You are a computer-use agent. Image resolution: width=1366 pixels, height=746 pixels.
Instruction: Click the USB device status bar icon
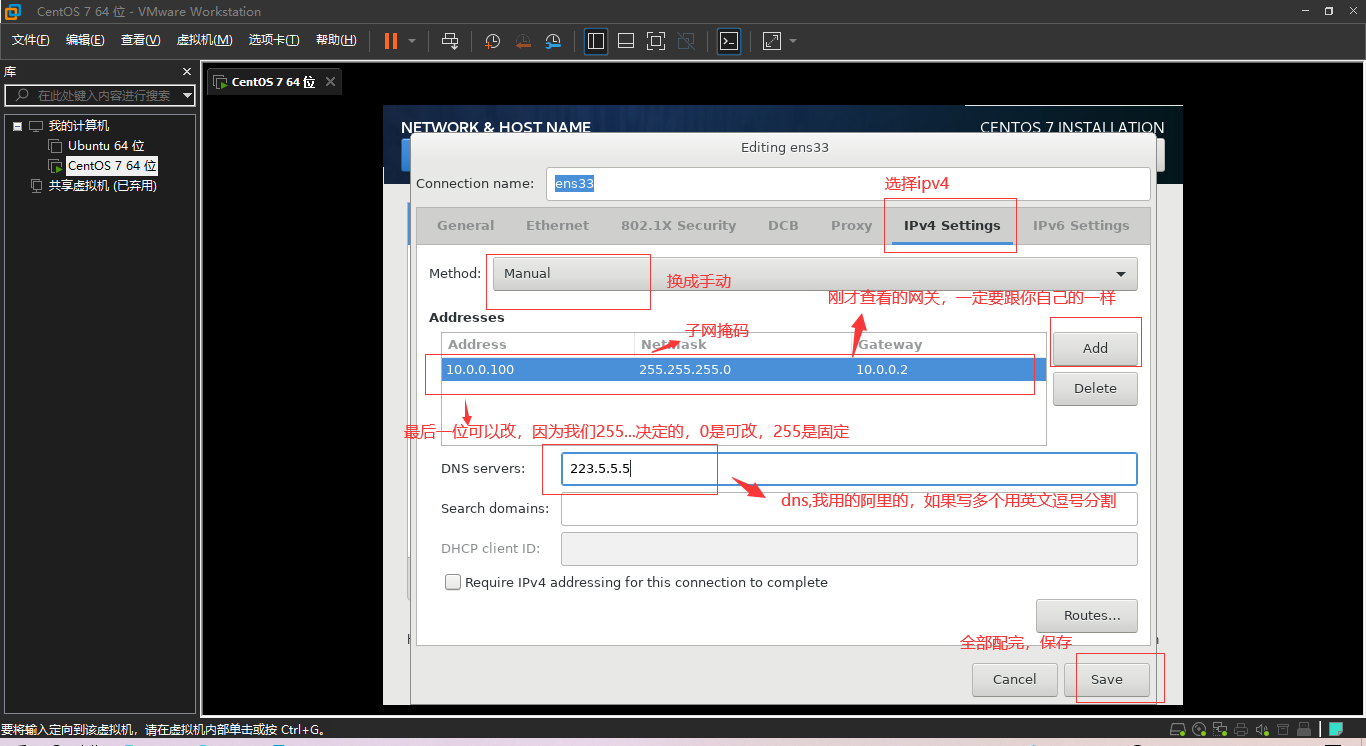click(1302, 730)
